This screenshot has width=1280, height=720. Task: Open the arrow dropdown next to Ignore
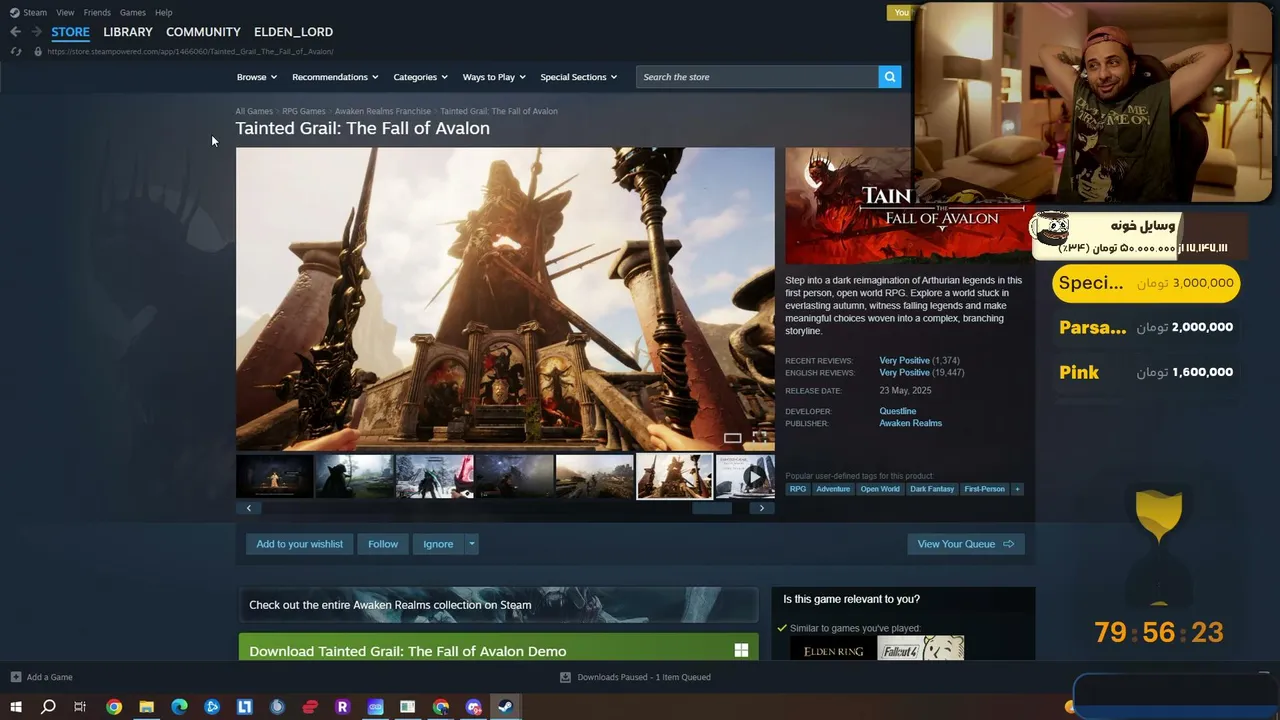[472, 544]
